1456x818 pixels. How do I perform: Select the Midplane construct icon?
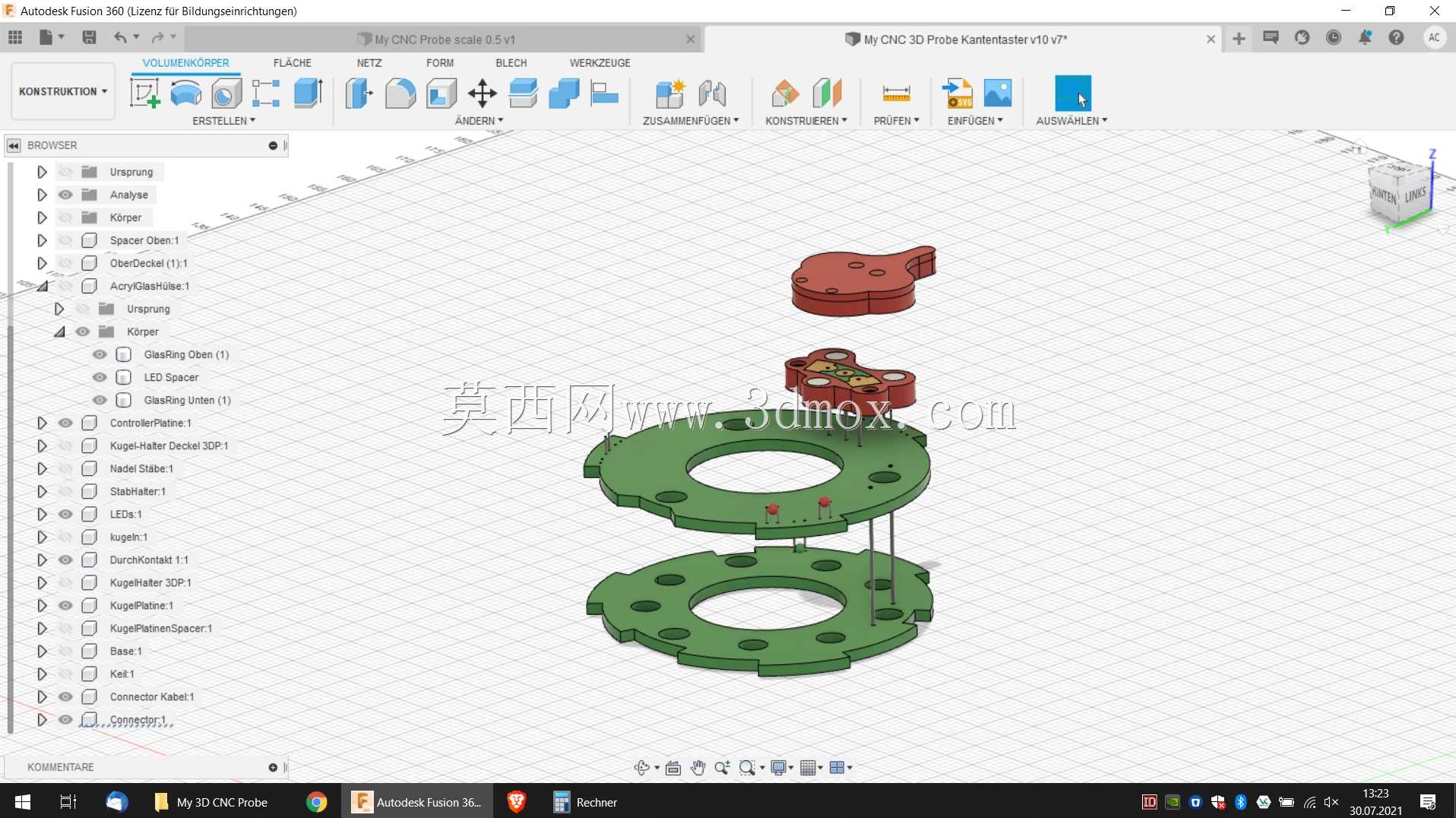[827, 94]
